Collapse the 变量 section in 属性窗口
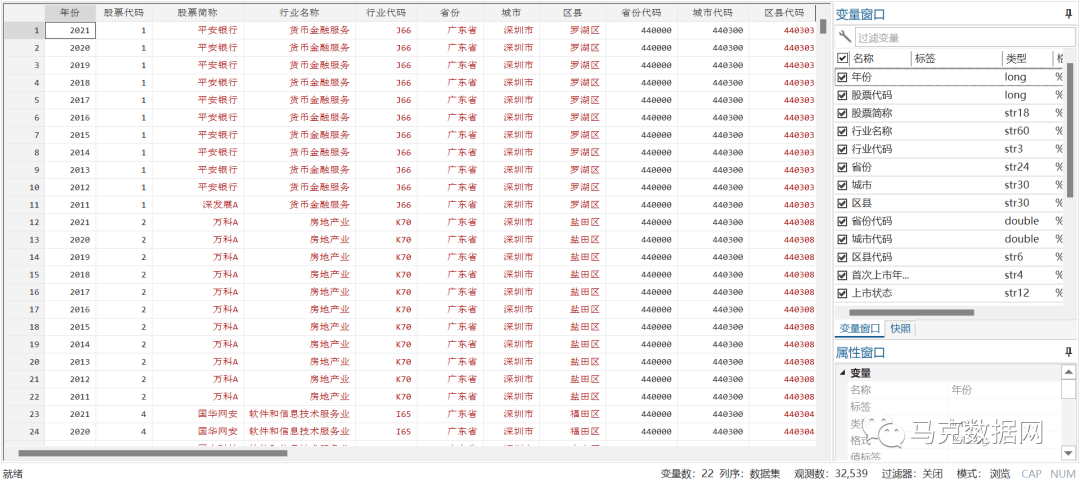 [x=842, y=373]
